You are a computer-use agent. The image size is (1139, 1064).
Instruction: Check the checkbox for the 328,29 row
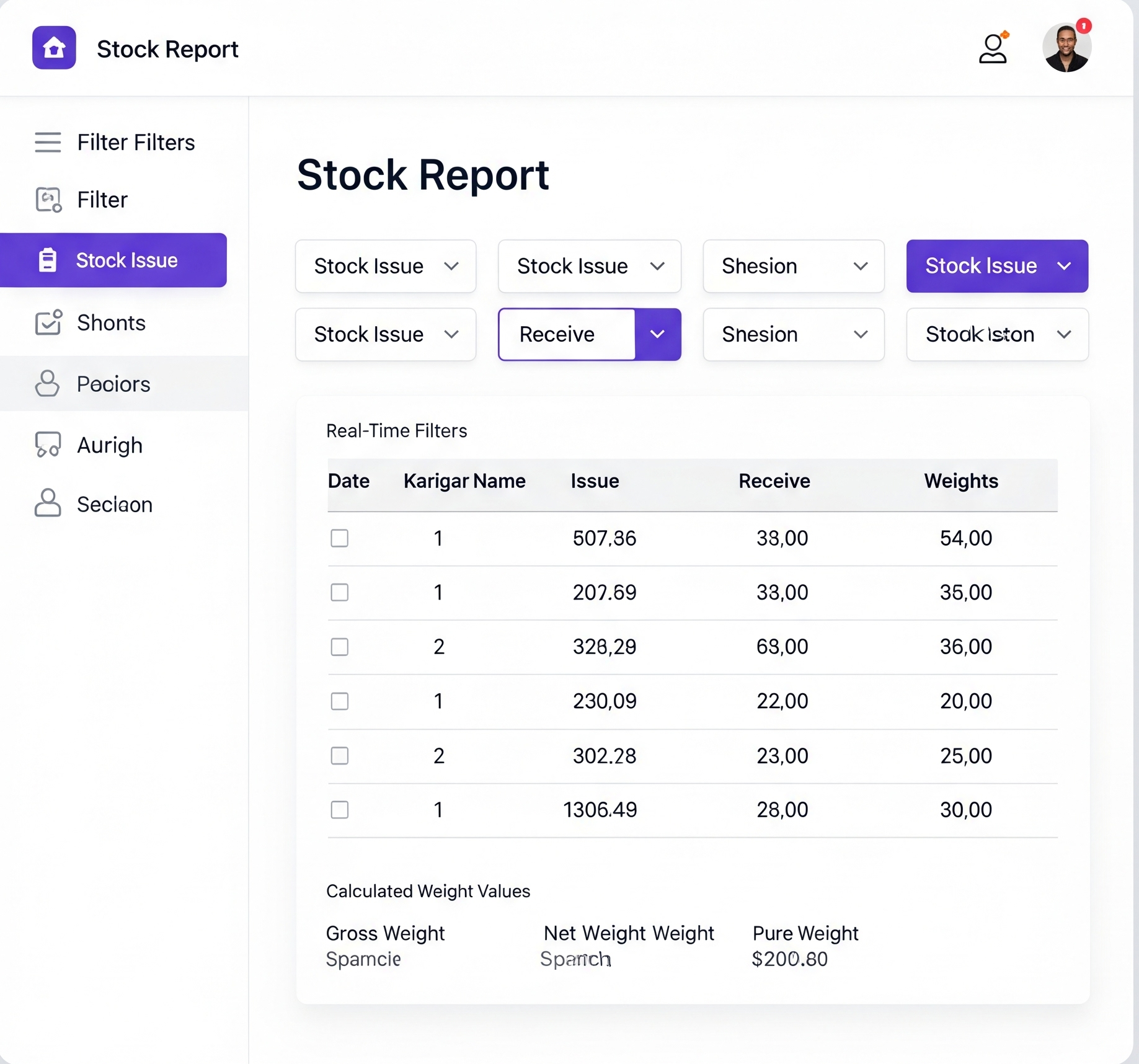pos(340,647)
